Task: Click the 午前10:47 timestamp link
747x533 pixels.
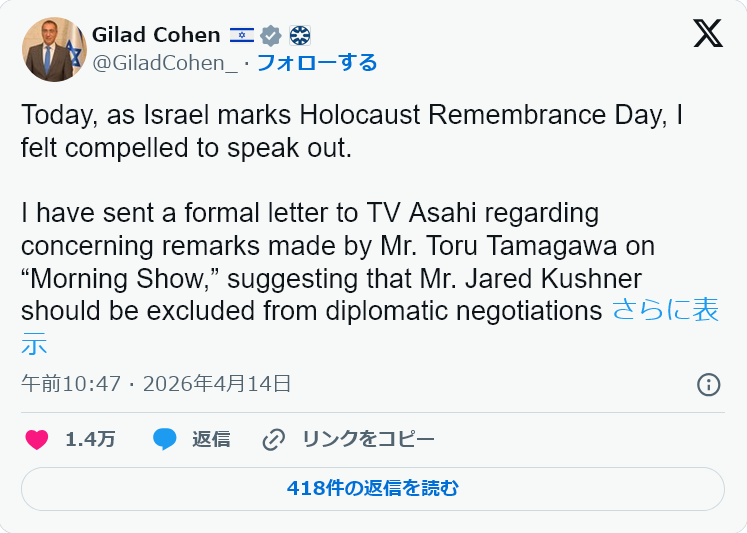Action: click(x=71, y=384)
